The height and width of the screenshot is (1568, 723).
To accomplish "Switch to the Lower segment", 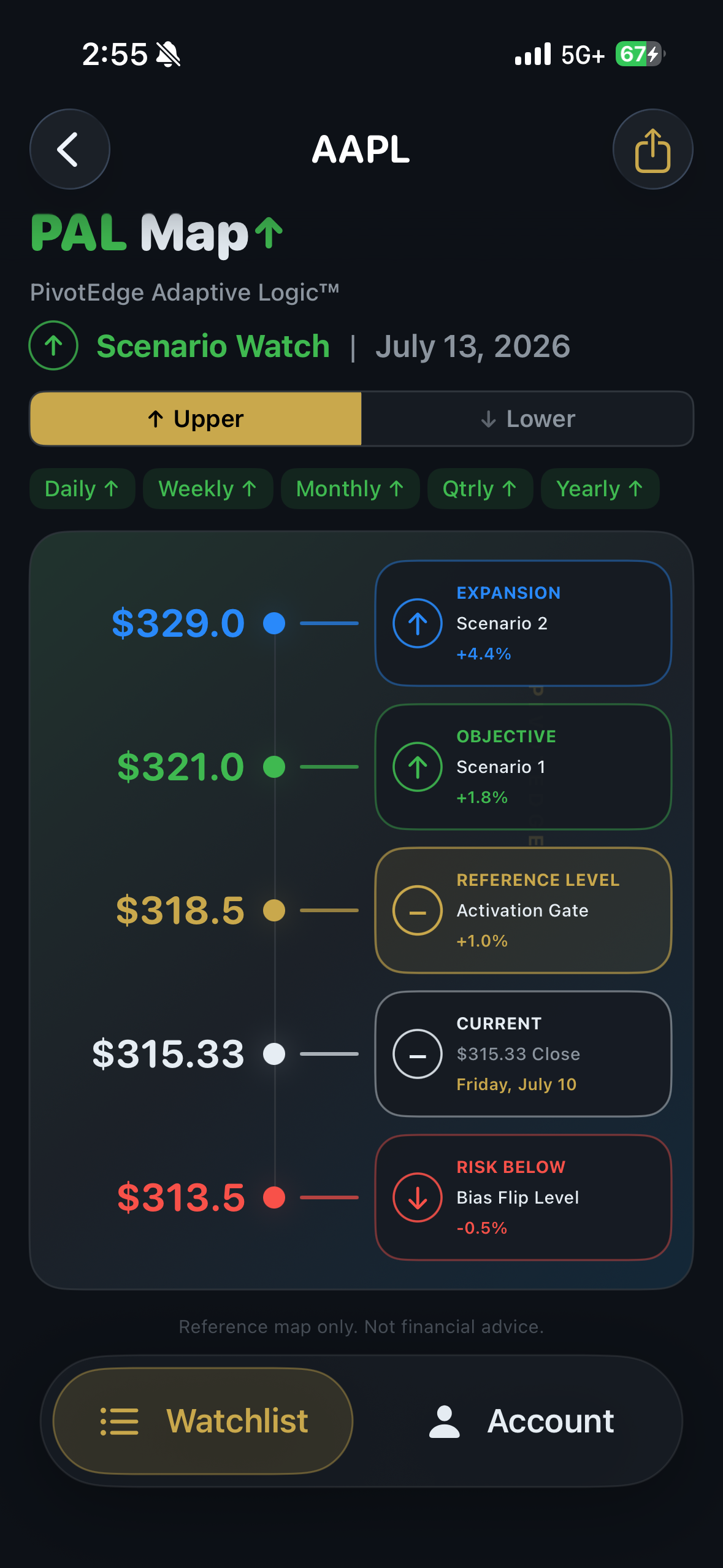I will click(x=527, y=419).
